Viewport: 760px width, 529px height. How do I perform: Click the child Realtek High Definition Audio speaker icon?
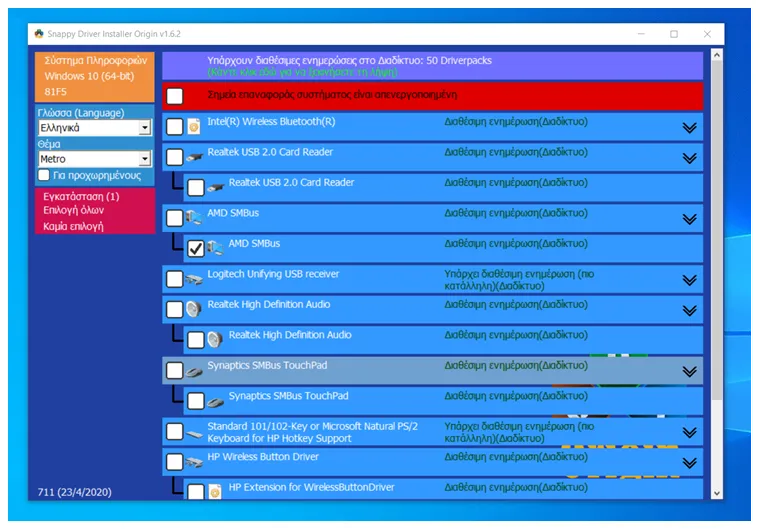(215, 340)
